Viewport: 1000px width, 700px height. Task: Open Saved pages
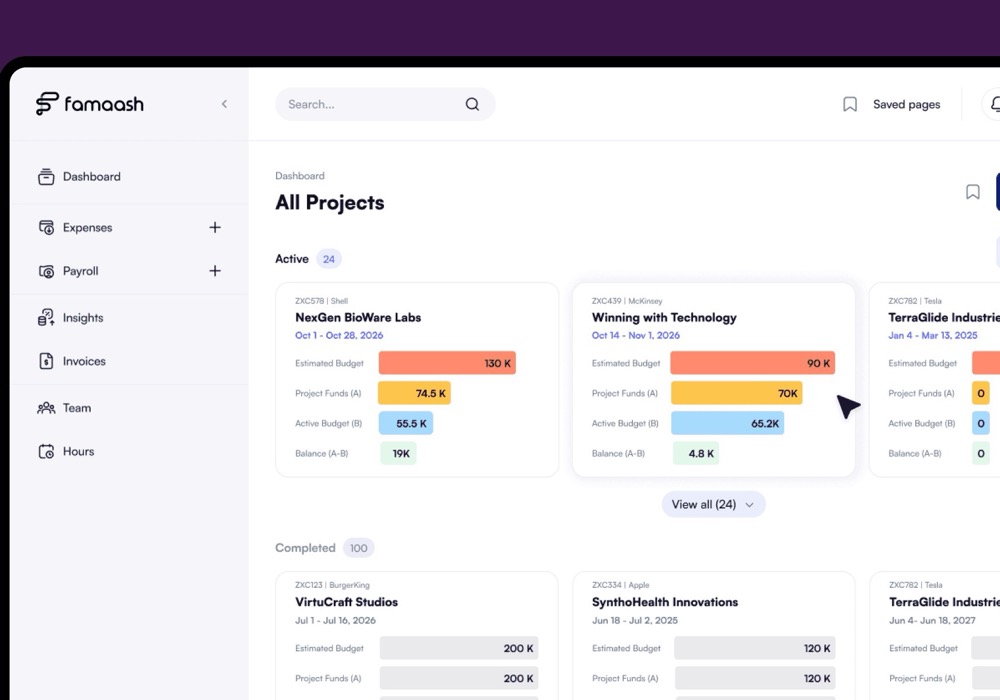click(906, 104)
